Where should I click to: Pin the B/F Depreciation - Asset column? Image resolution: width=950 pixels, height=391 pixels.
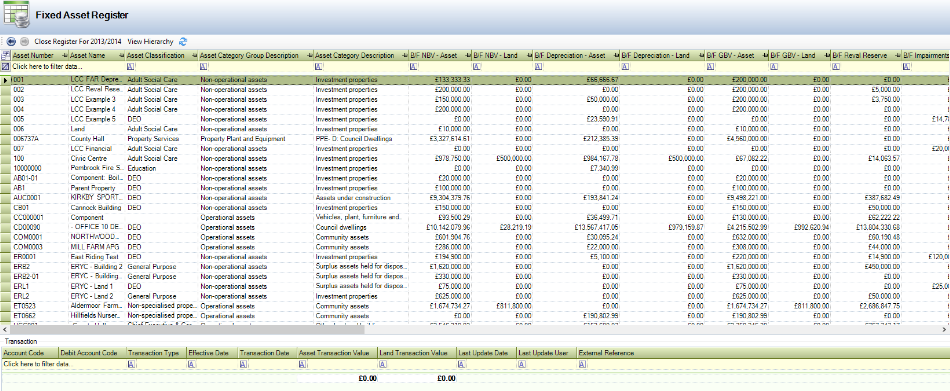617,56
